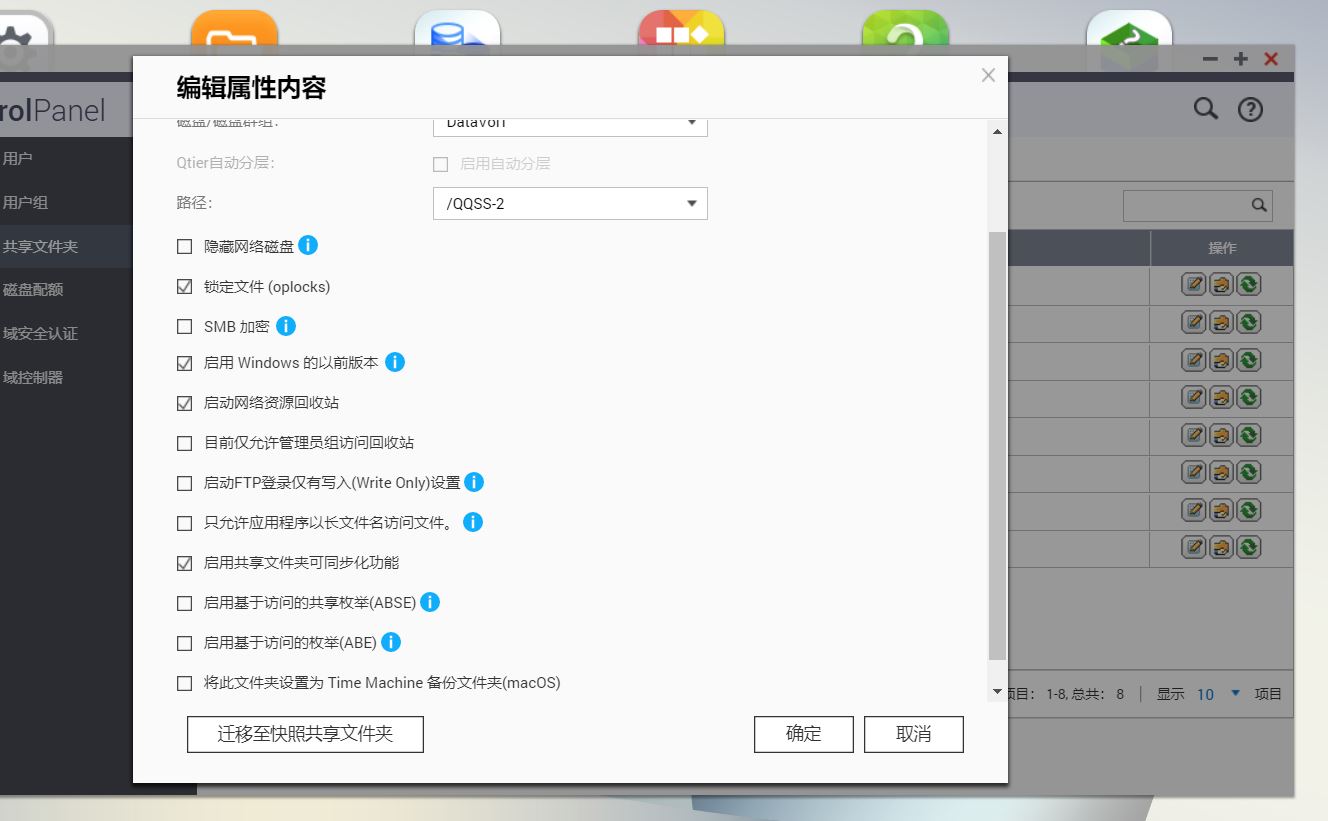Disable 启用 Windows 的以前版本 checkbox
1328x821 pixels.
pyautogui.click(x=184, y=363)
